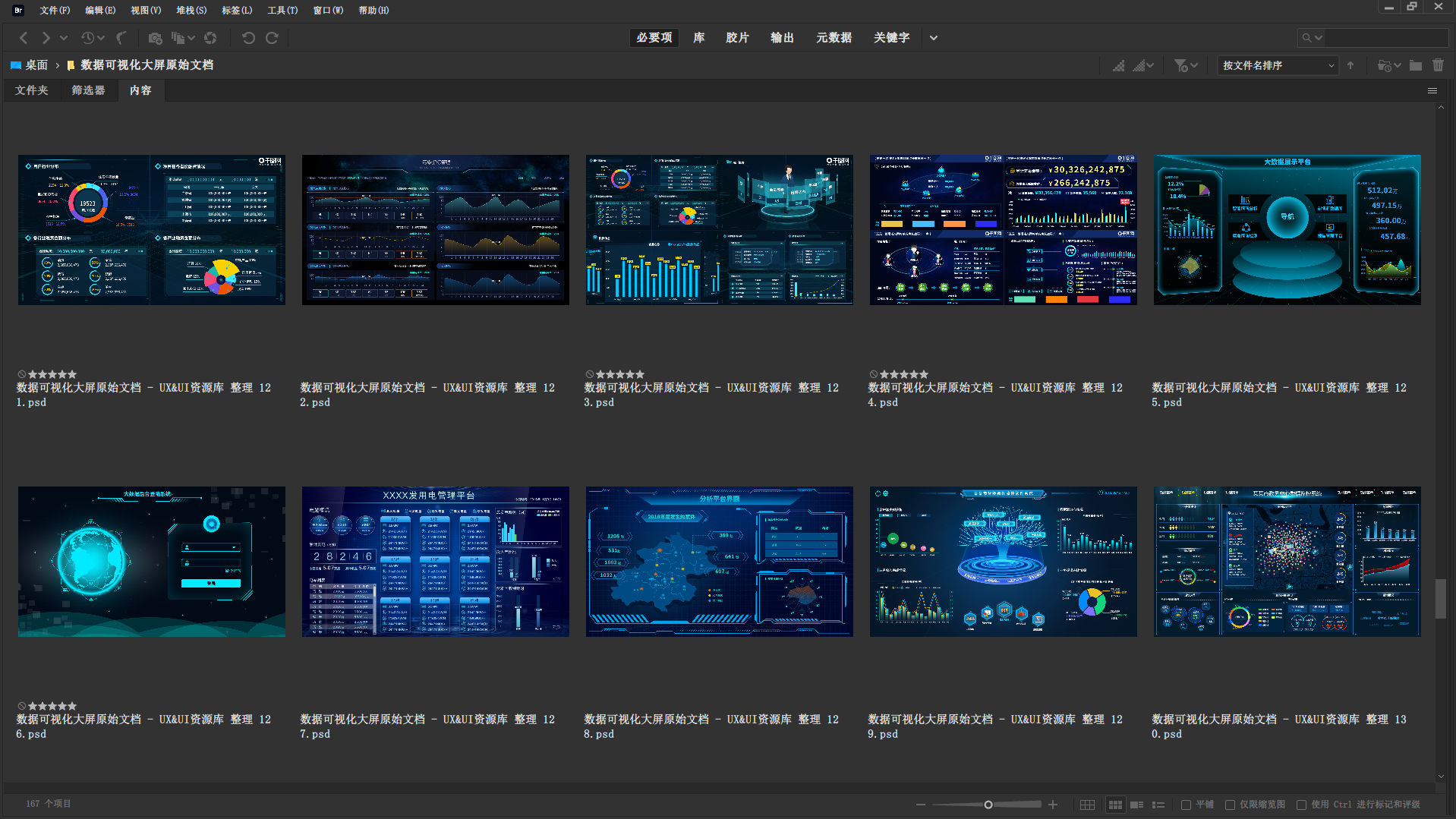Open the Content panel options menu
Image resolution: width=1456 pixels, height=819 pixels.
(1432, 91)
